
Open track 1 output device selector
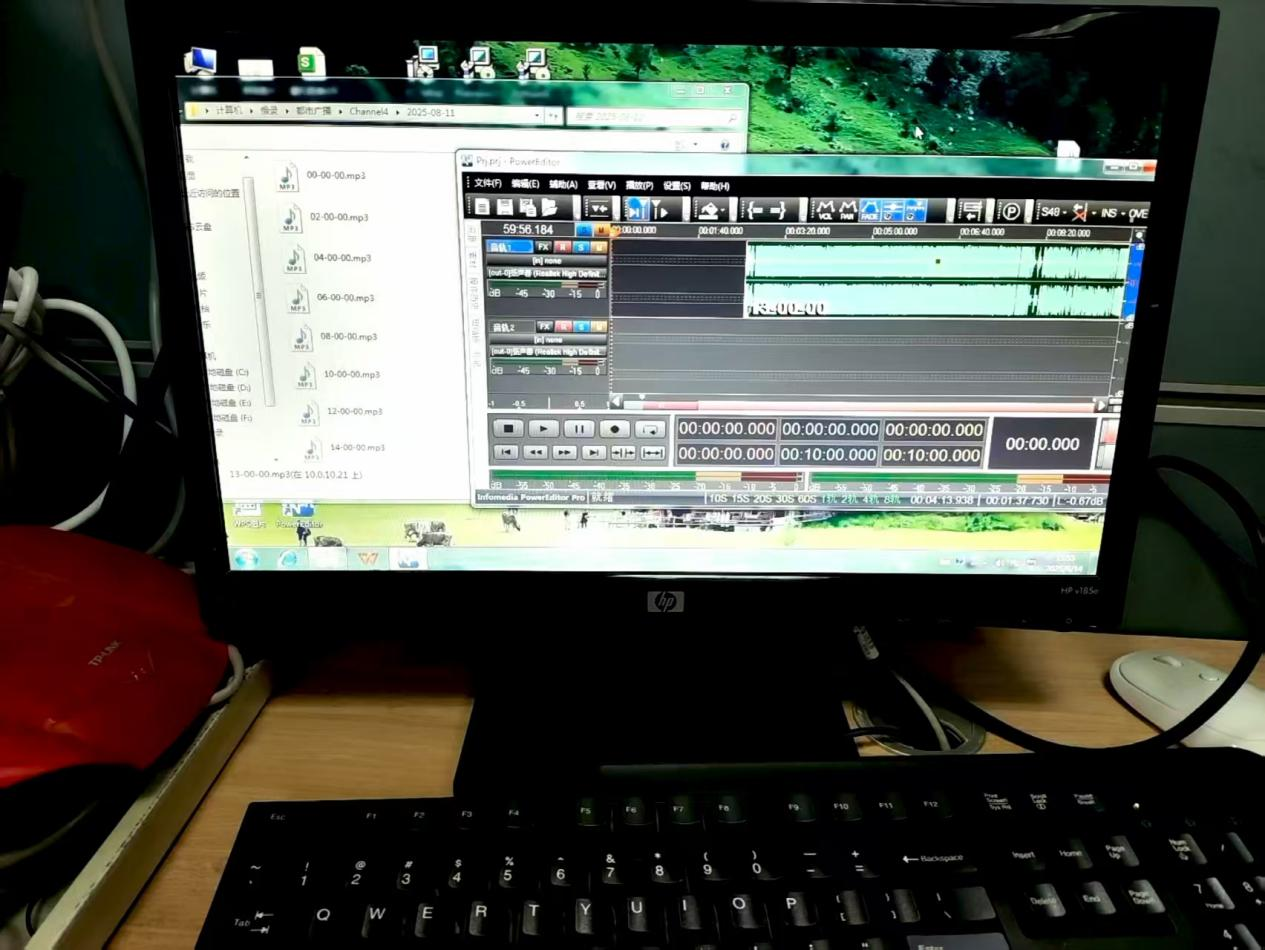pos(546,272)
